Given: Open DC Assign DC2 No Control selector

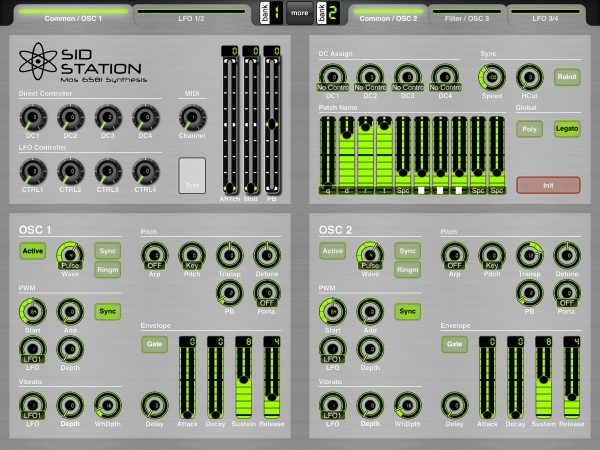Looking at the screenshot, I should (x=370, y=78).
